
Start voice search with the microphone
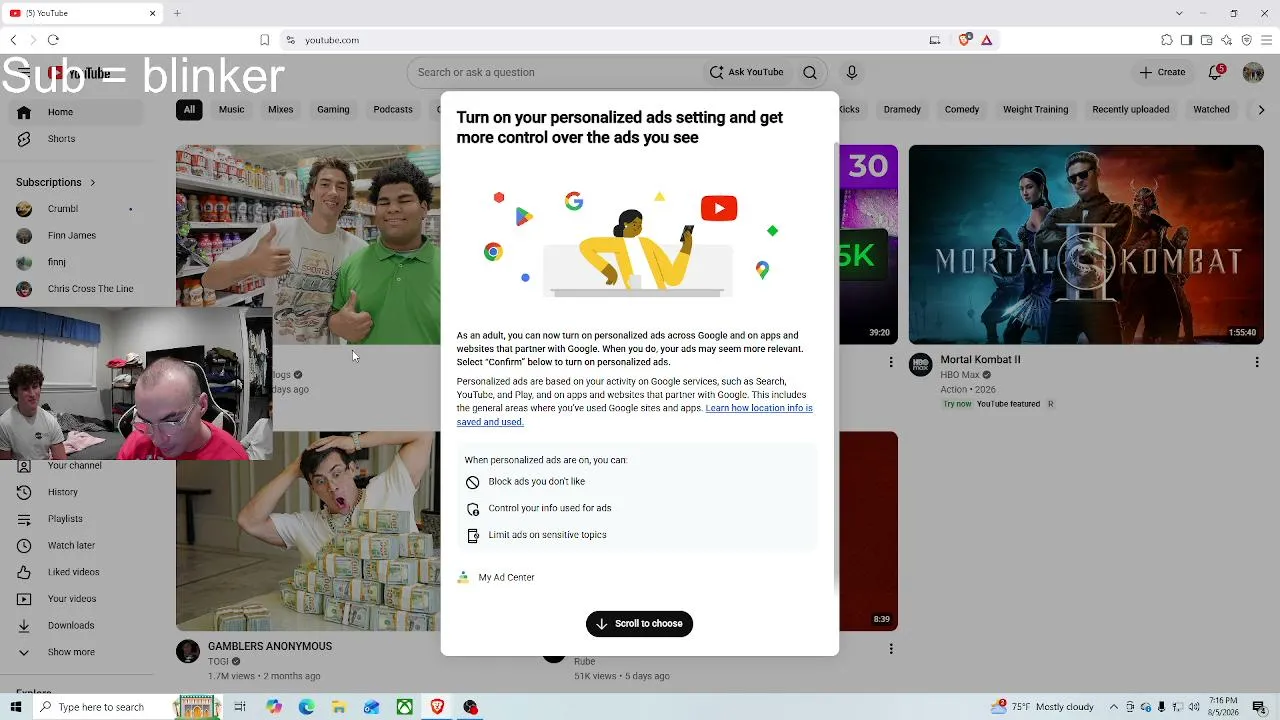pyautogui.click(x=852, y=72)
